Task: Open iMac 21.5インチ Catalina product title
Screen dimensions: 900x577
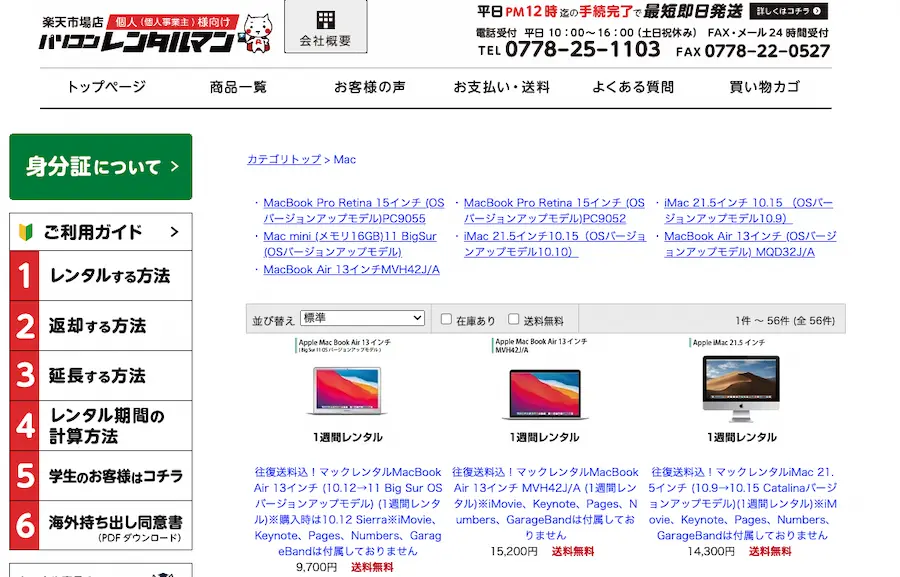Action: 742,504
